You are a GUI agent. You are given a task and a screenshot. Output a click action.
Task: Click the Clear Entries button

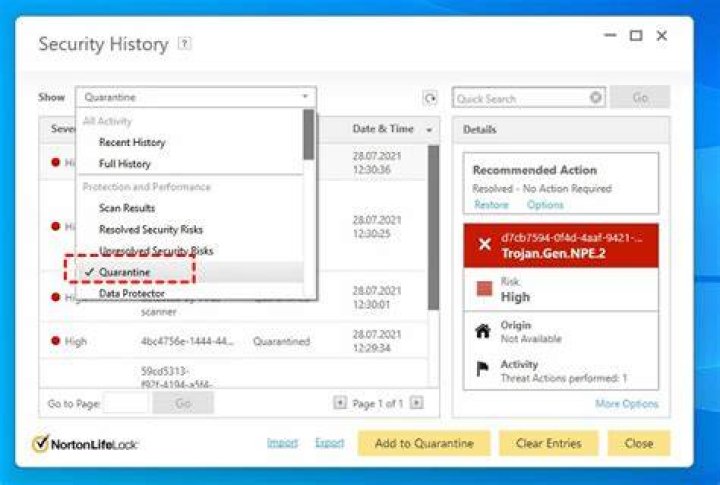(x=549, y=443)
